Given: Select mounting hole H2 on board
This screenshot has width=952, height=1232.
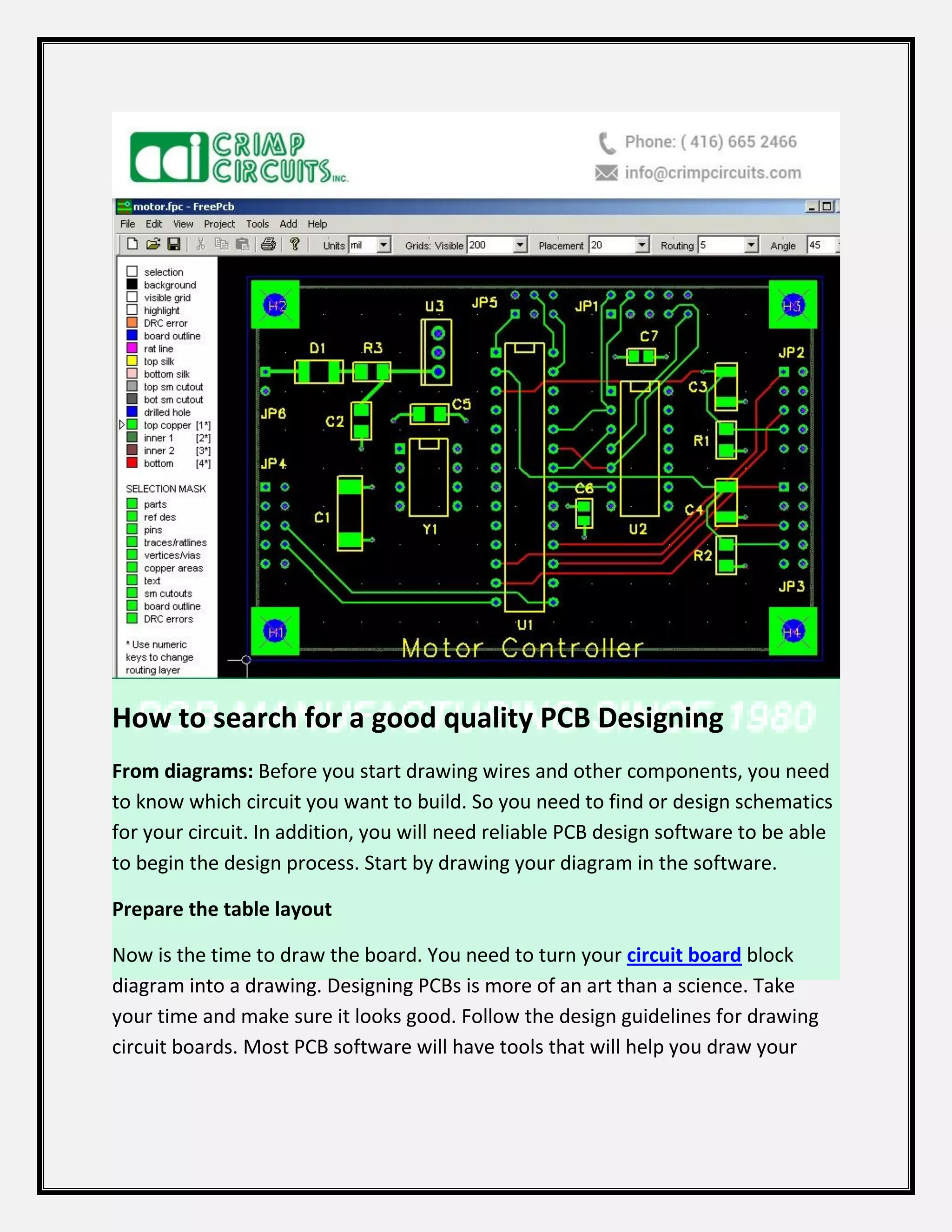Looking at the screenshot, I should pyautogui.click(x=275, y=305).
